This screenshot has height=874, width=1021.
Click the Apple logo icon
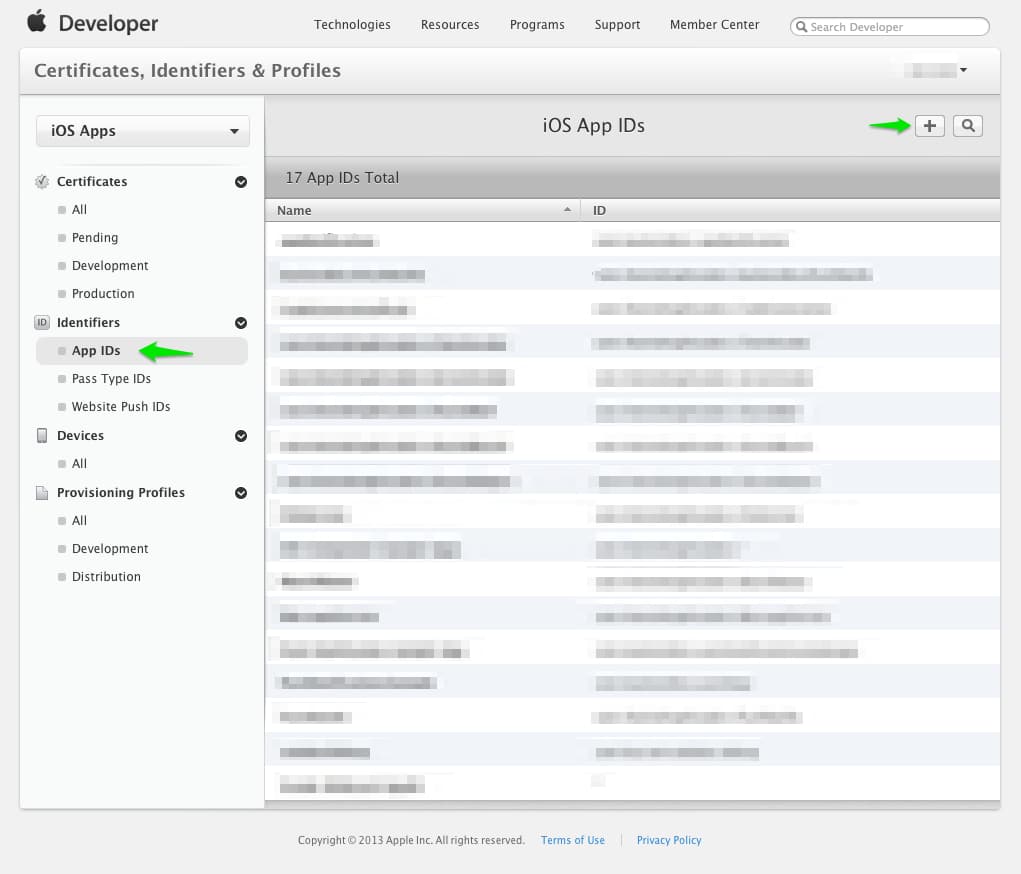[37, 21]
